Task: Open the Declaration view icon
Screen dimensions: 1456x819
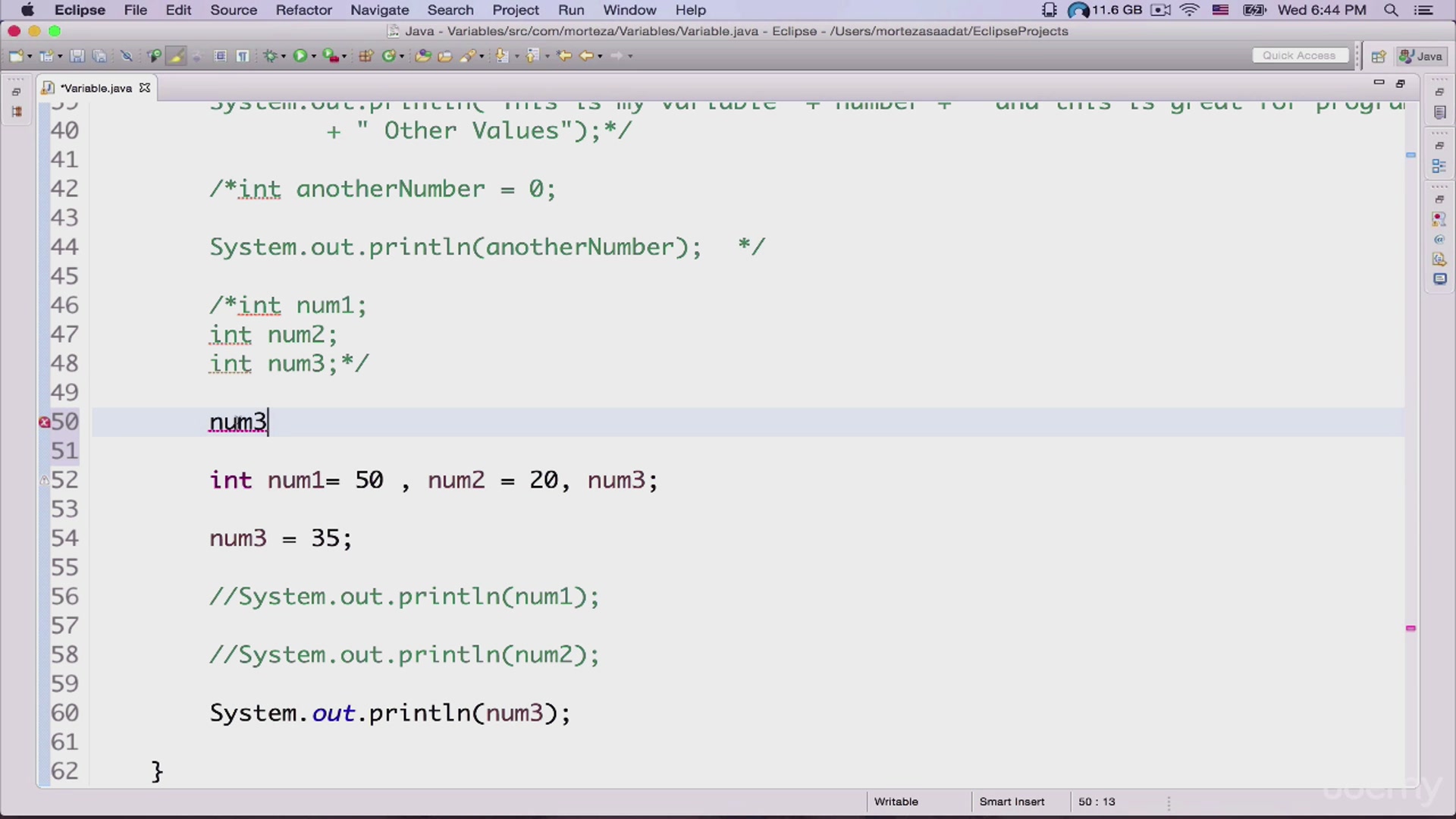Action: point(1439,259)
